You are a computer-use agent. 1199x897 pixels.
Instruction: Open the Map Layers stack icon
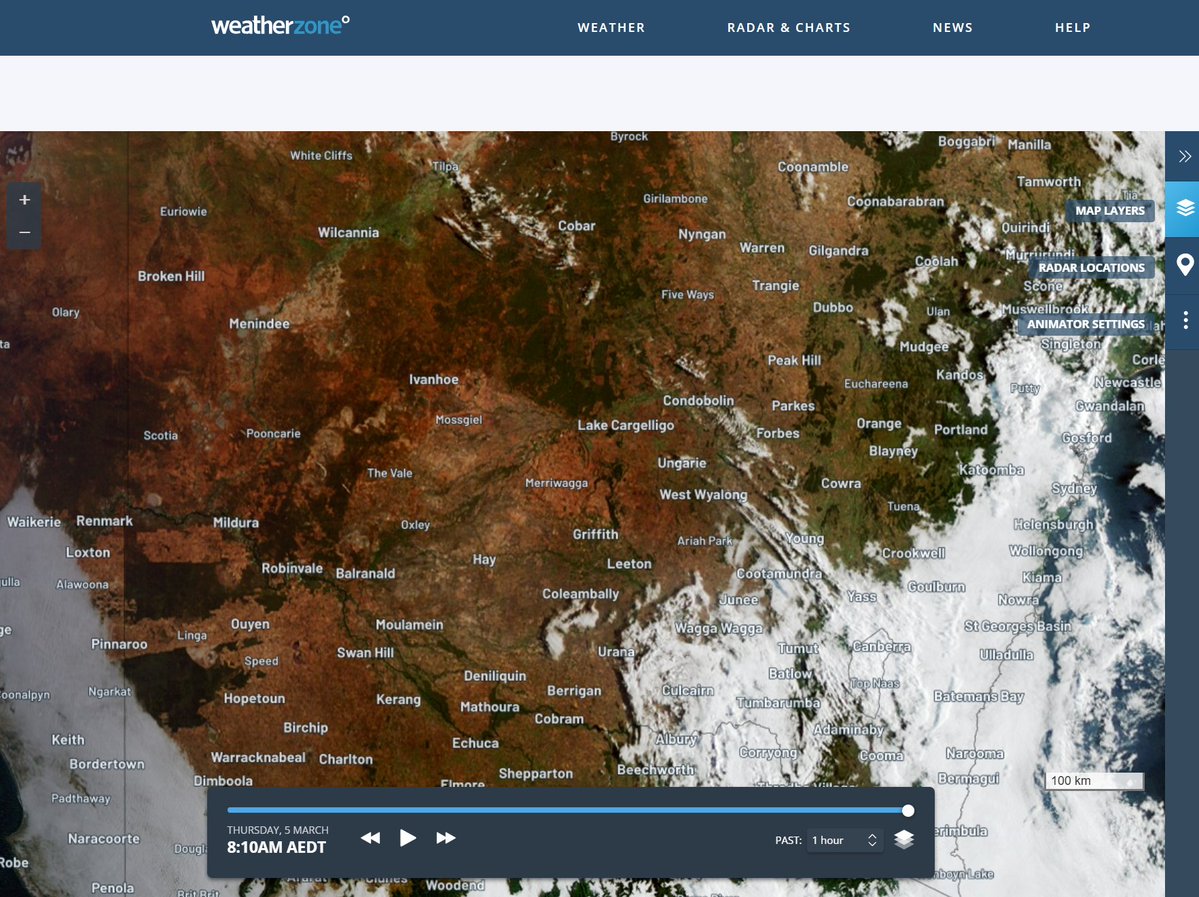[x=1184, y=208]
